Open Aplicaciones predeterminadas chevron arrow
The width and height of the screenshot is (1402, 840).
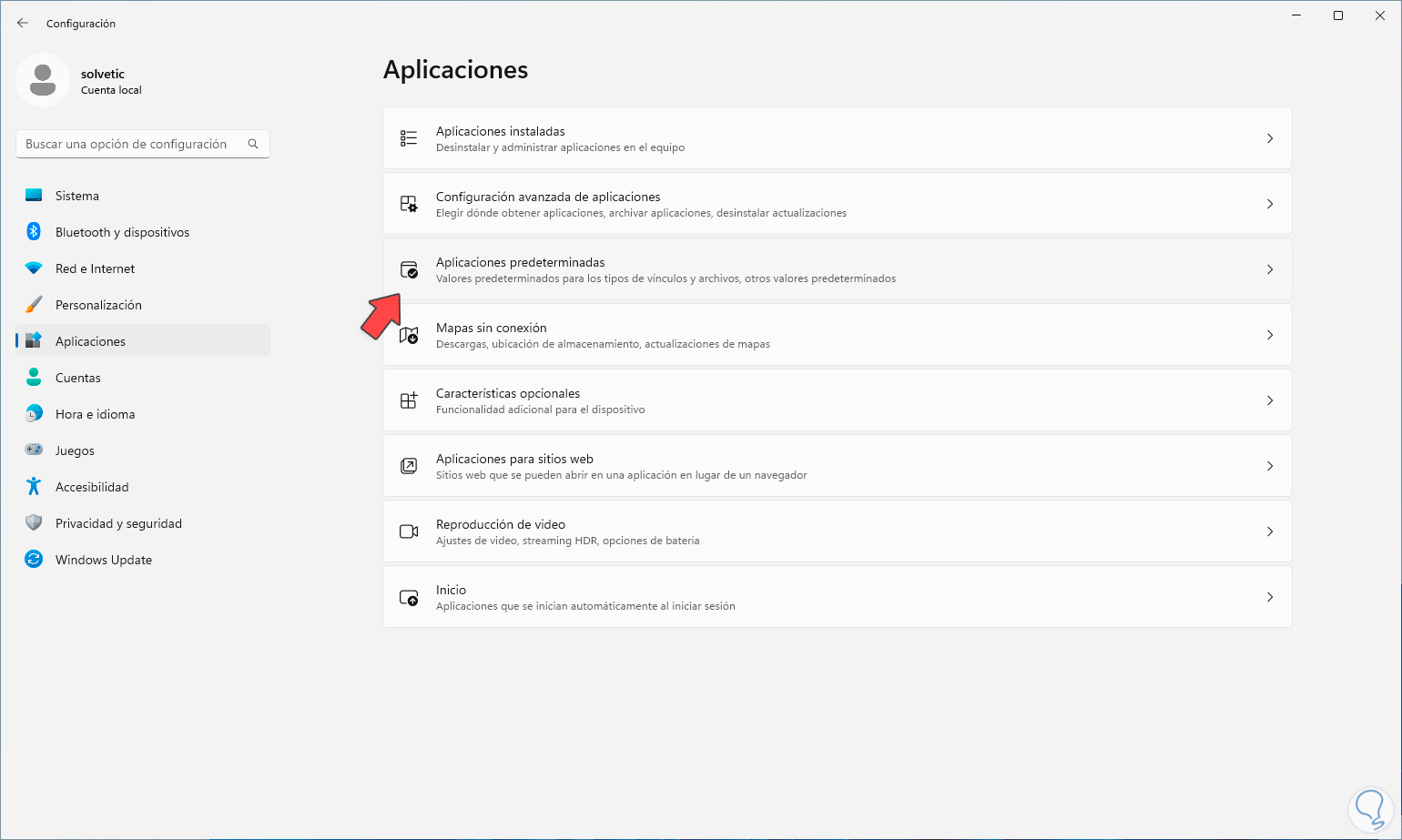[x=1270, y=269]
